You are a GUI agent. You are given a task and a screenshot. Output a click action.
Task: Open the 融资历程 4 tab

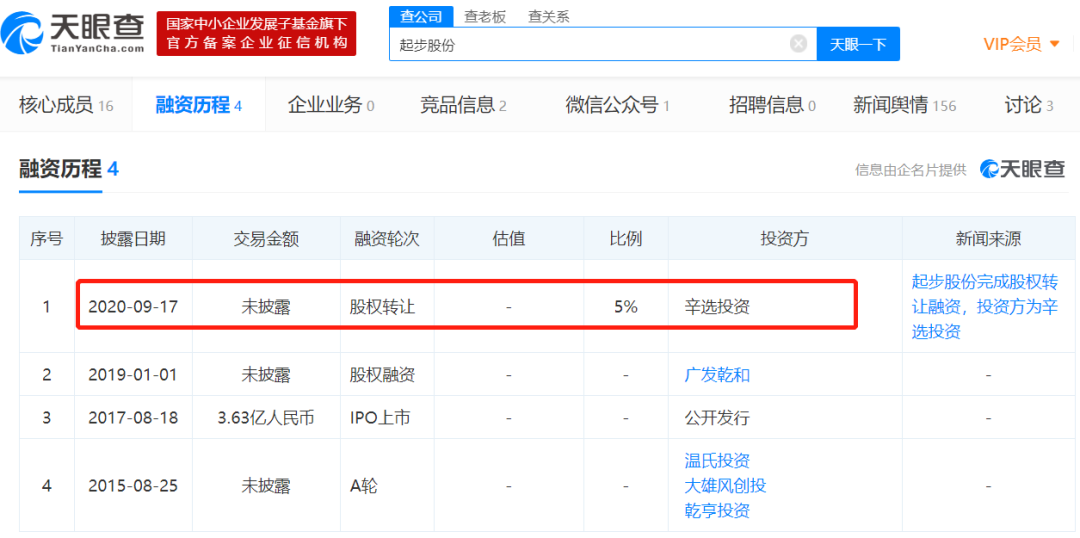199,105
